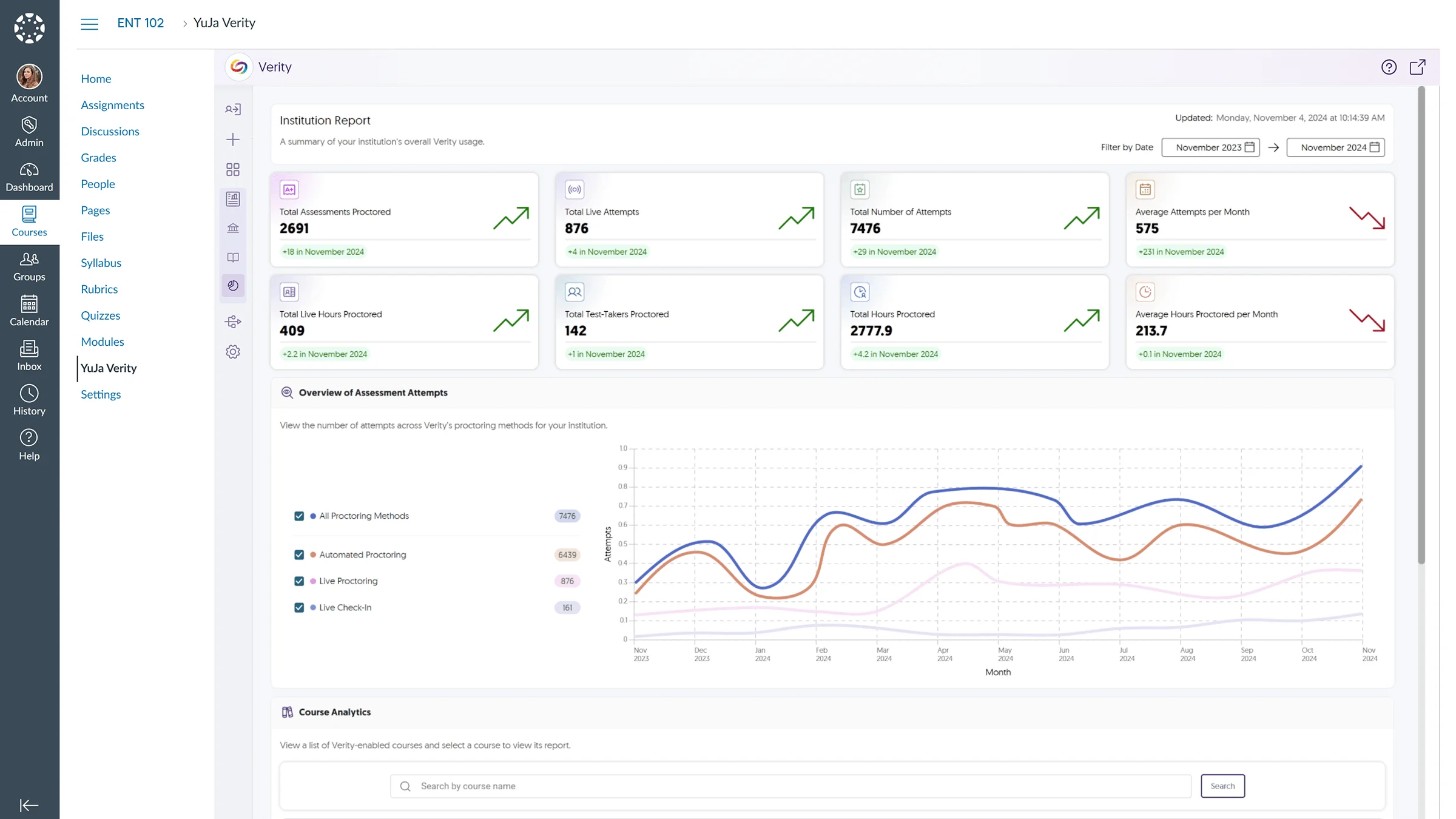Open Groups in global navigation
This screenshot has width=1456, height=819.
(x=29, y=266)
